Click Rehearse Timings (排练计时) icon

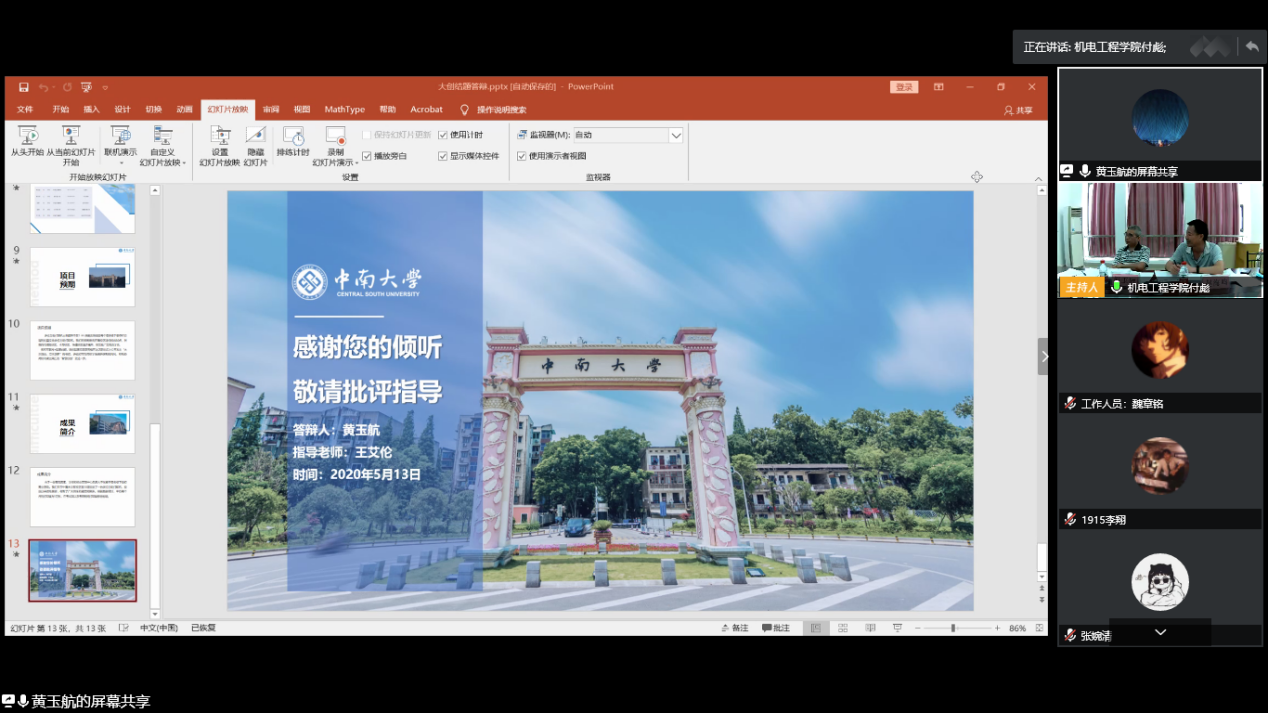tap(293, 141)
